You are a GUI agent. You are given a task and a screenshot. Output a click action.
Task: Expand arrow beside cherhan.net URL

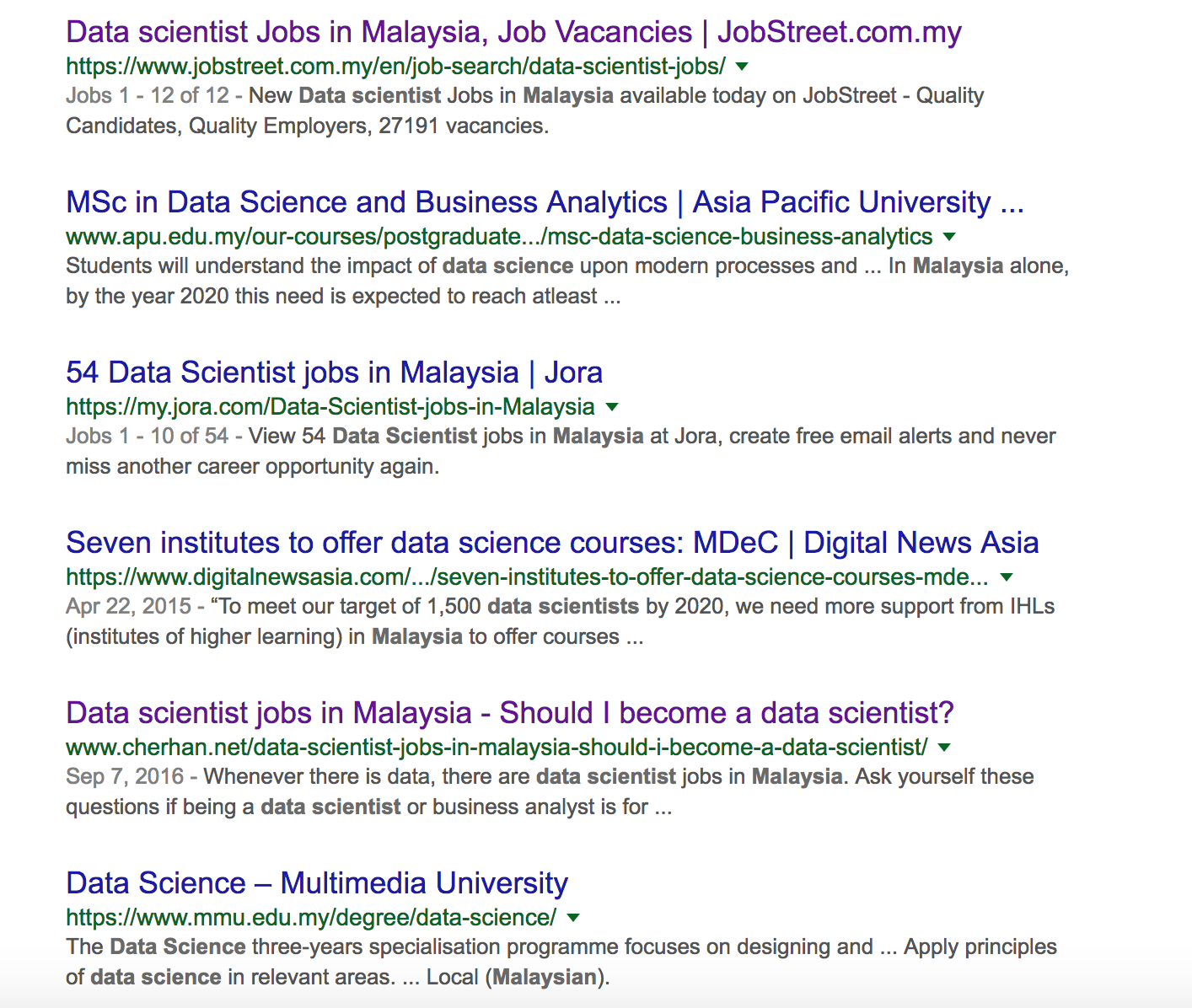tap(944, 748)
